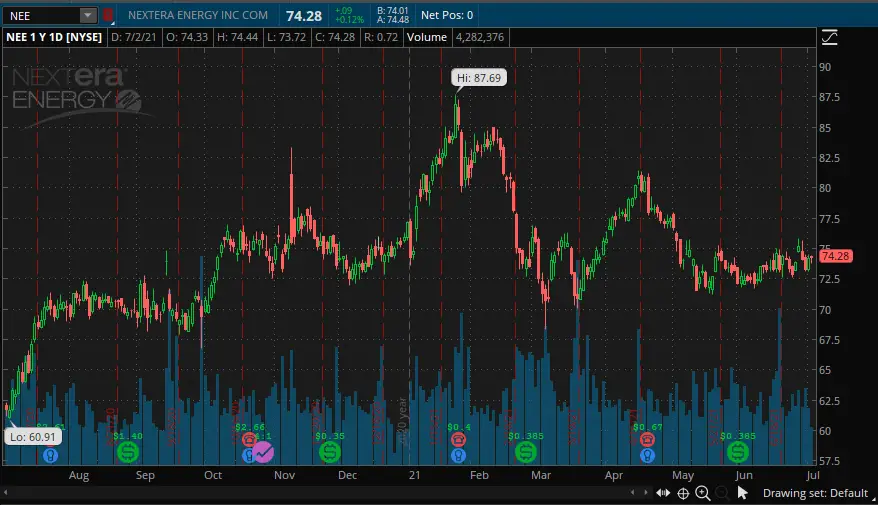The height and width of the screenshot is (505, 878).
Task: Click the +0.12% change value
Action: tap(349, 20)
